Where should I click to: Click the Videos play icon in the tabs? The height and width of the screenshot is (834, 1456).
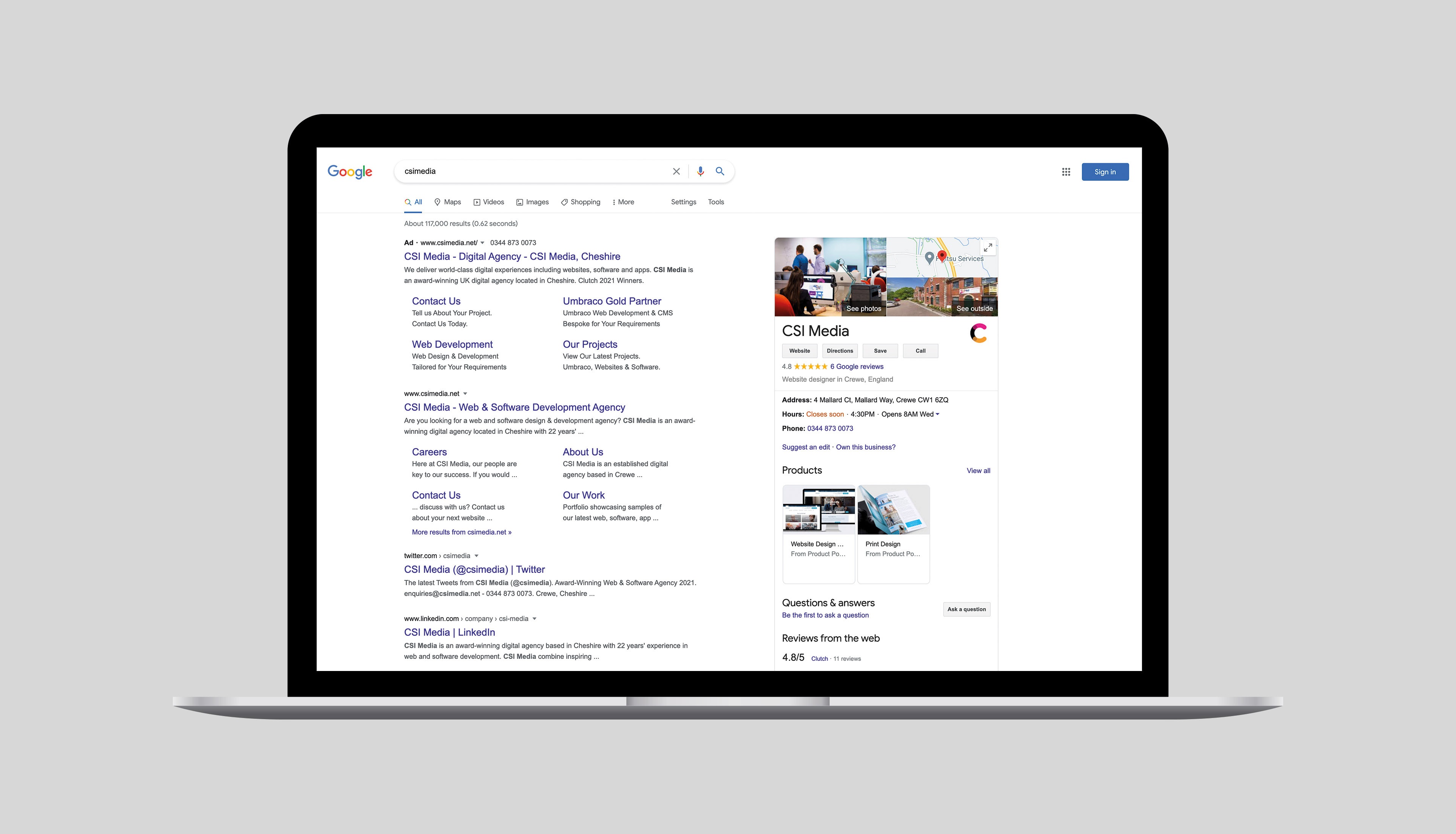coord(477,202)
